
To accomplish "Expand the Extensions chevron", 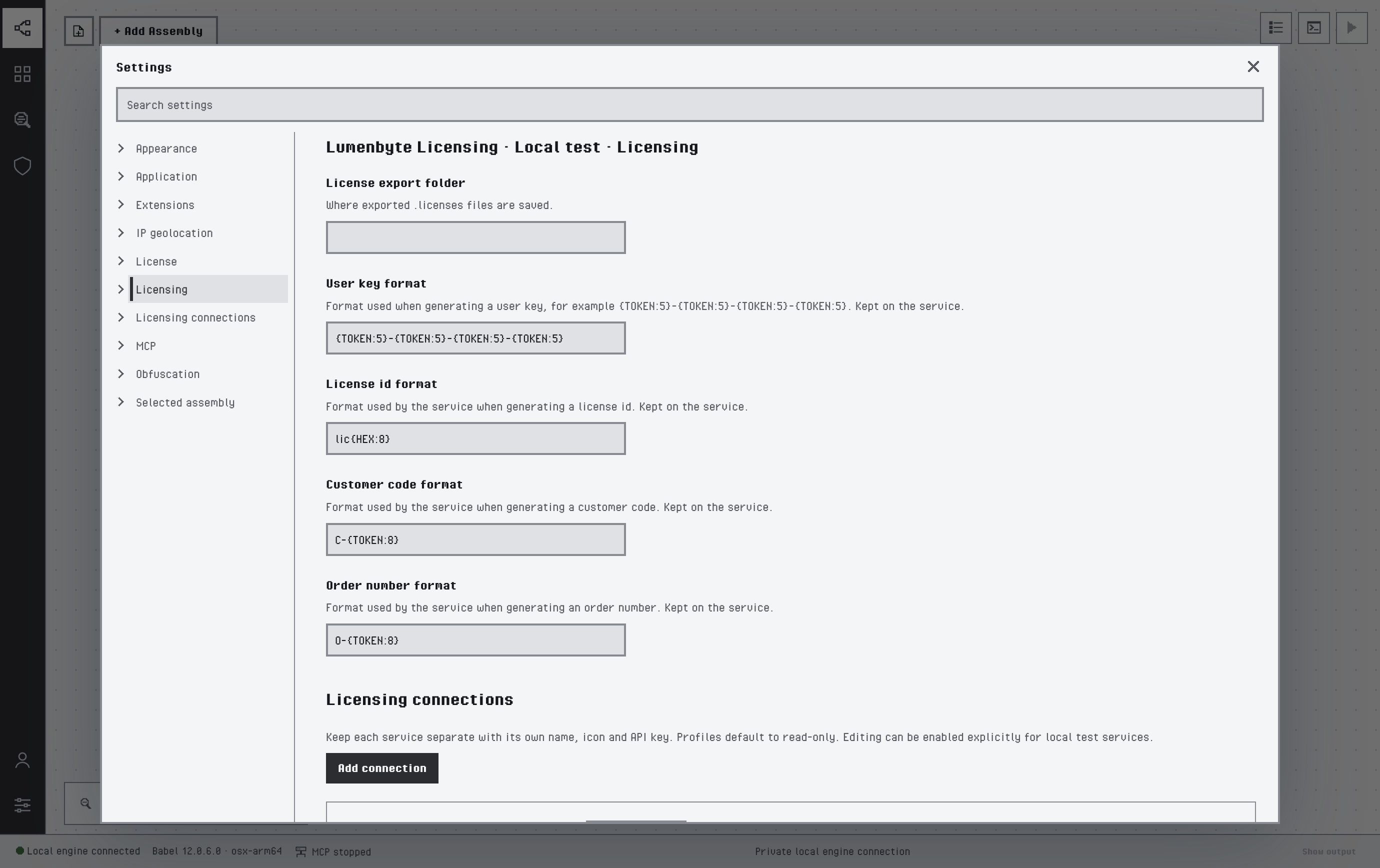I will 121,204.
